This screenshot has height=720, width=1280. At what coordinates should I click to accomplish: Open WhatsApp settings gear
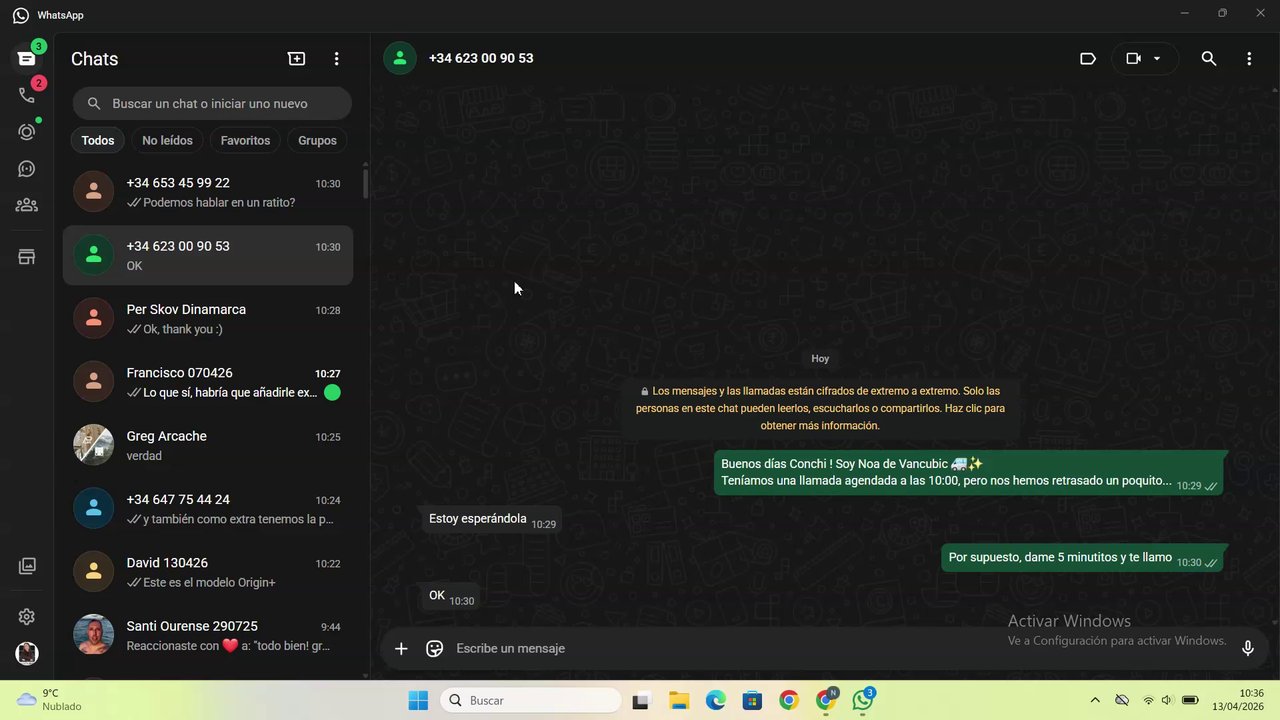[x=27, y=617]
